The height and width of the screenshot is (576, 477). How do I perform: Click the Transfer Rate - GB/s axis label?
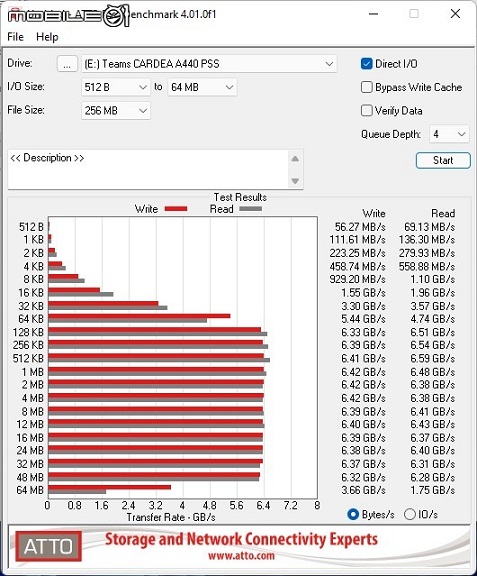coord(171,517)
